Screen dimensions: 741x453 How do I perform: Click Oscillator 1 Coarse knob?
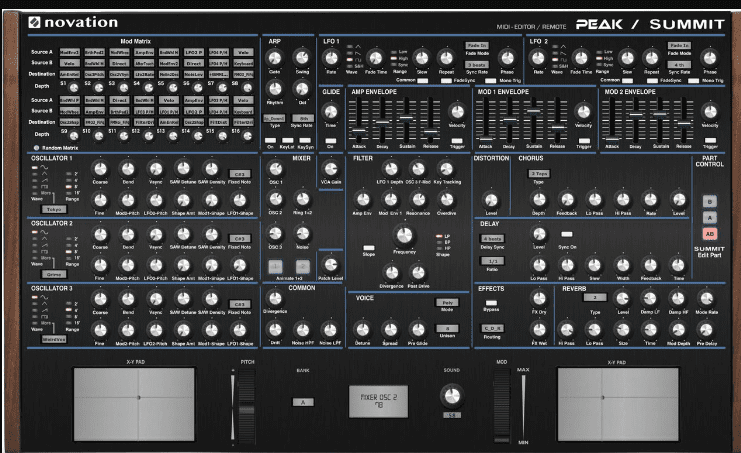[100, 169]
